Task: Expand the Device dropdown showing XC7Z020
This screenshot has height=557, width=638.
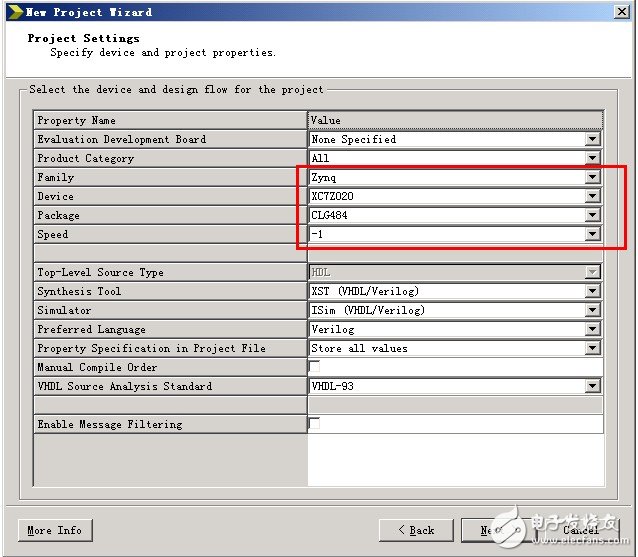Action: 593,197
